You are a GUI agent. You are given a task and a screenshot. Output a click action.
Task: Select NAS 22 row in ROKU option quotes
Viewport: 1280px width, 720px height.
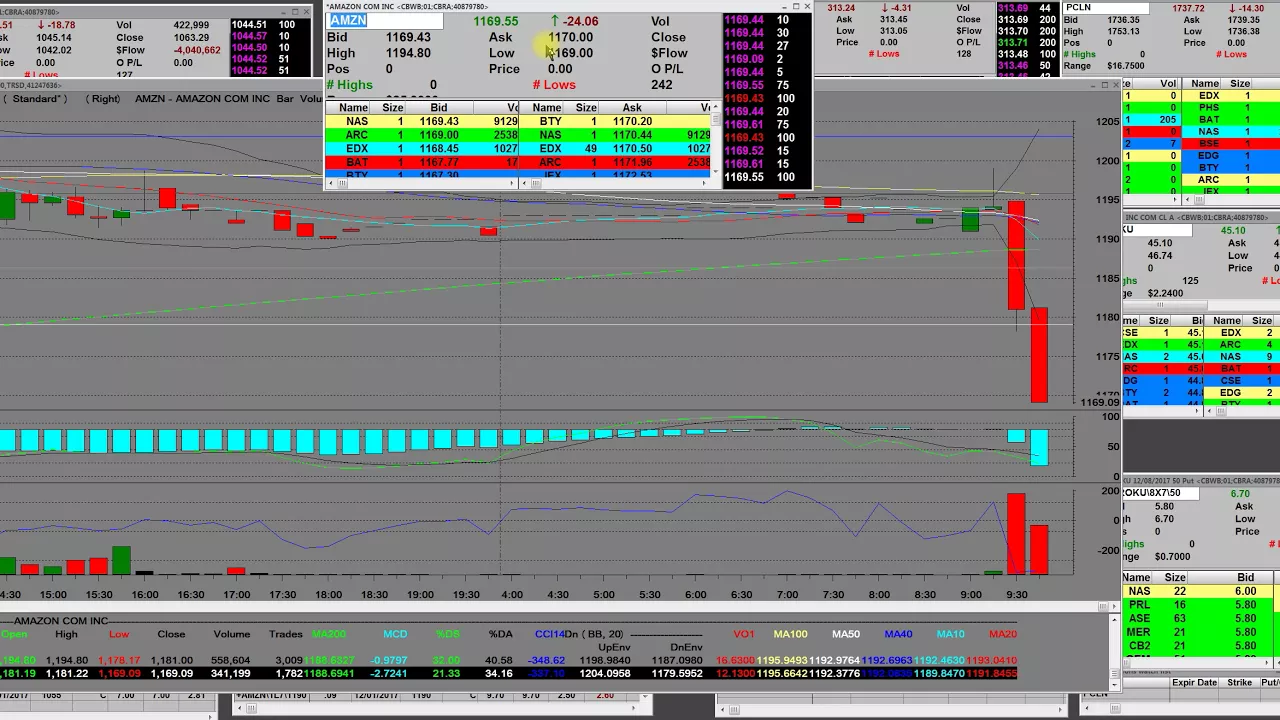(1200, 591)
